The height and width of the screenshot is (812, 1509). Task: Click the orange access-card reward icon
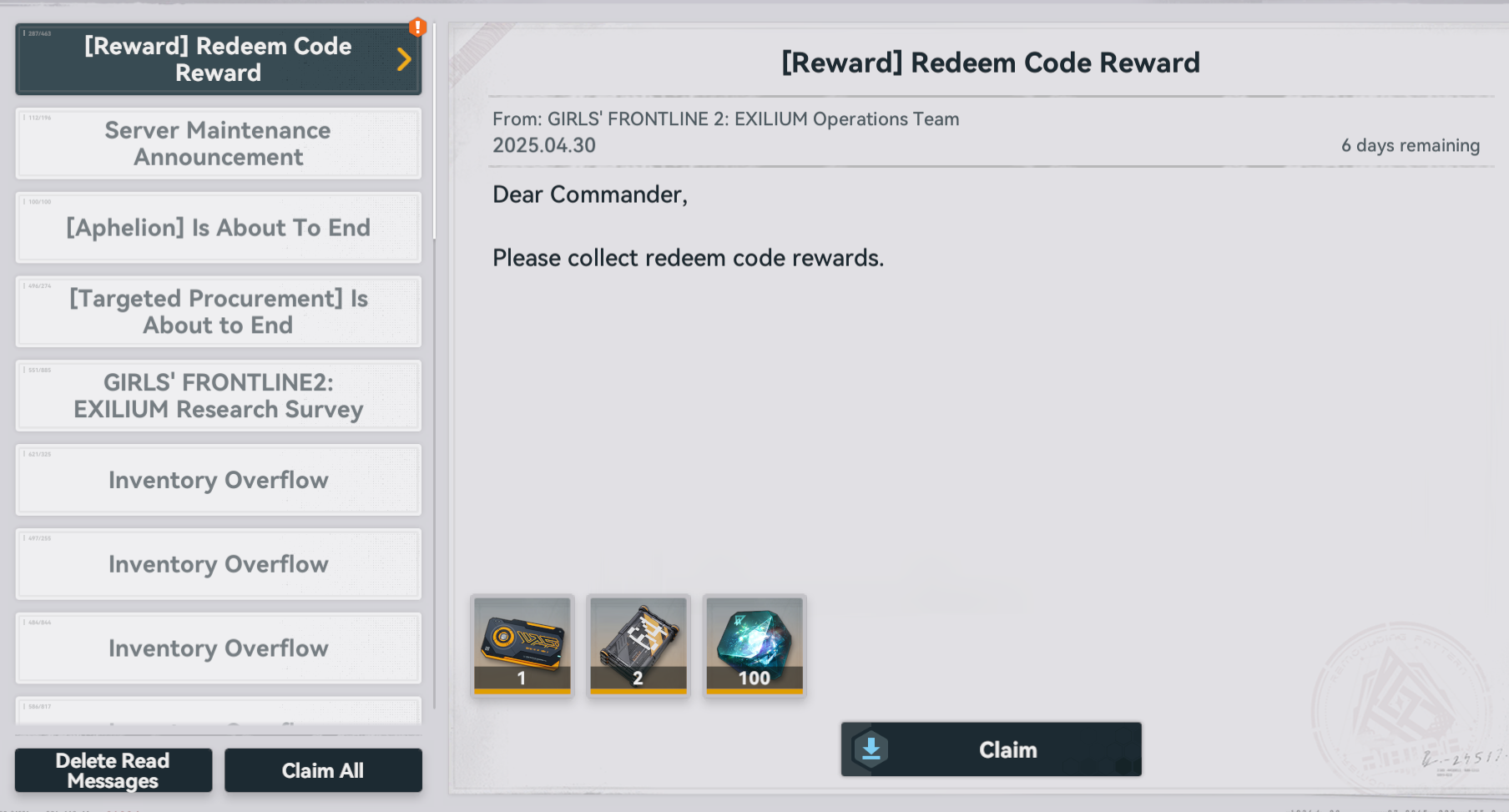tap(522, 645)
